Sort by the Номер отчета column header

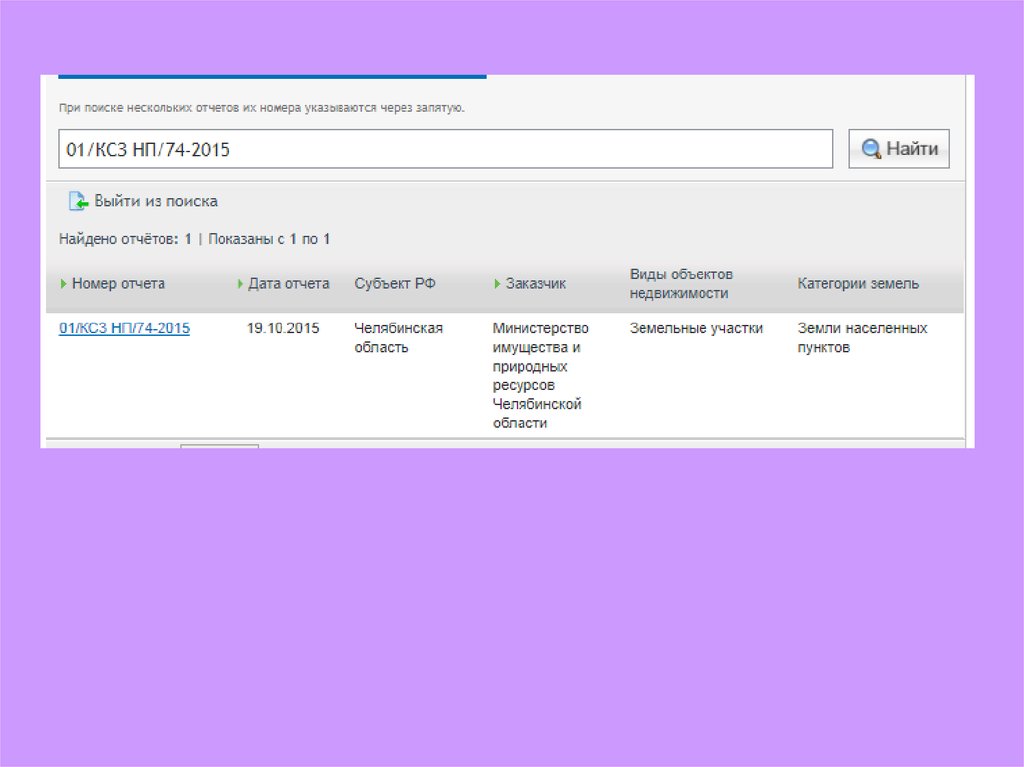[x=118, y=284]
